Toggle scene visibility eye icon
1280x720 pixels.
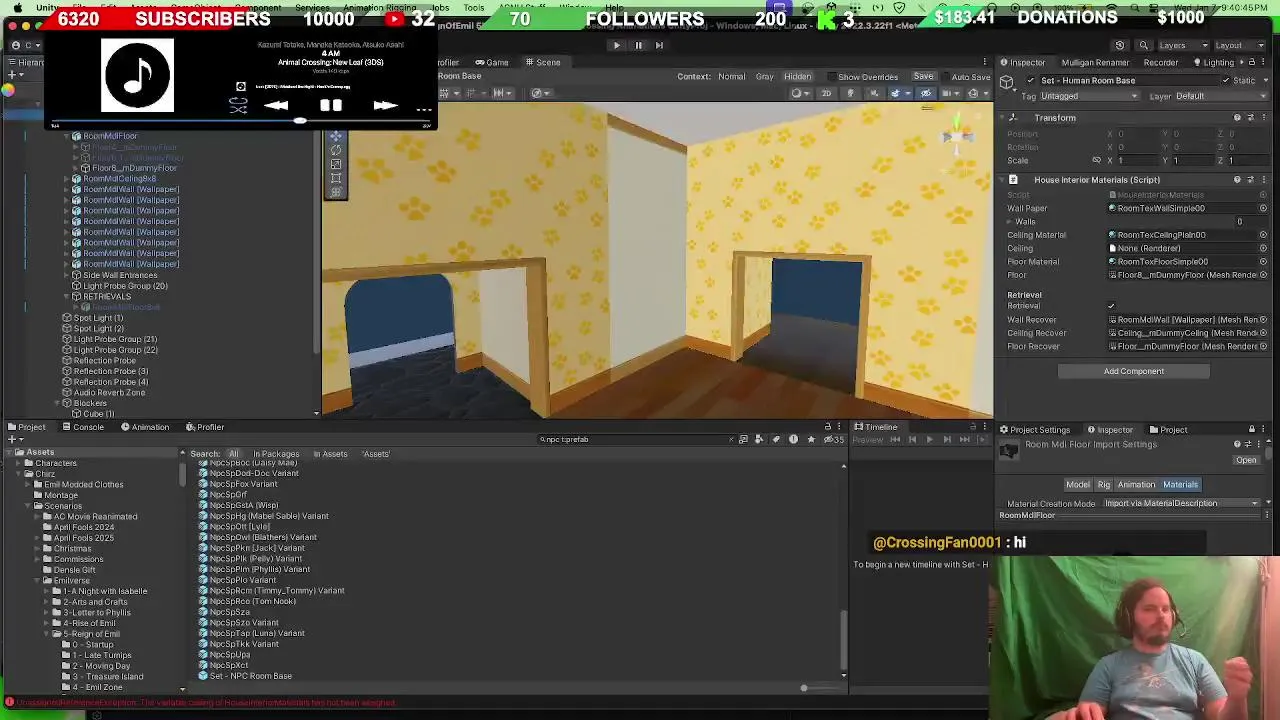[x=925, y=93]
